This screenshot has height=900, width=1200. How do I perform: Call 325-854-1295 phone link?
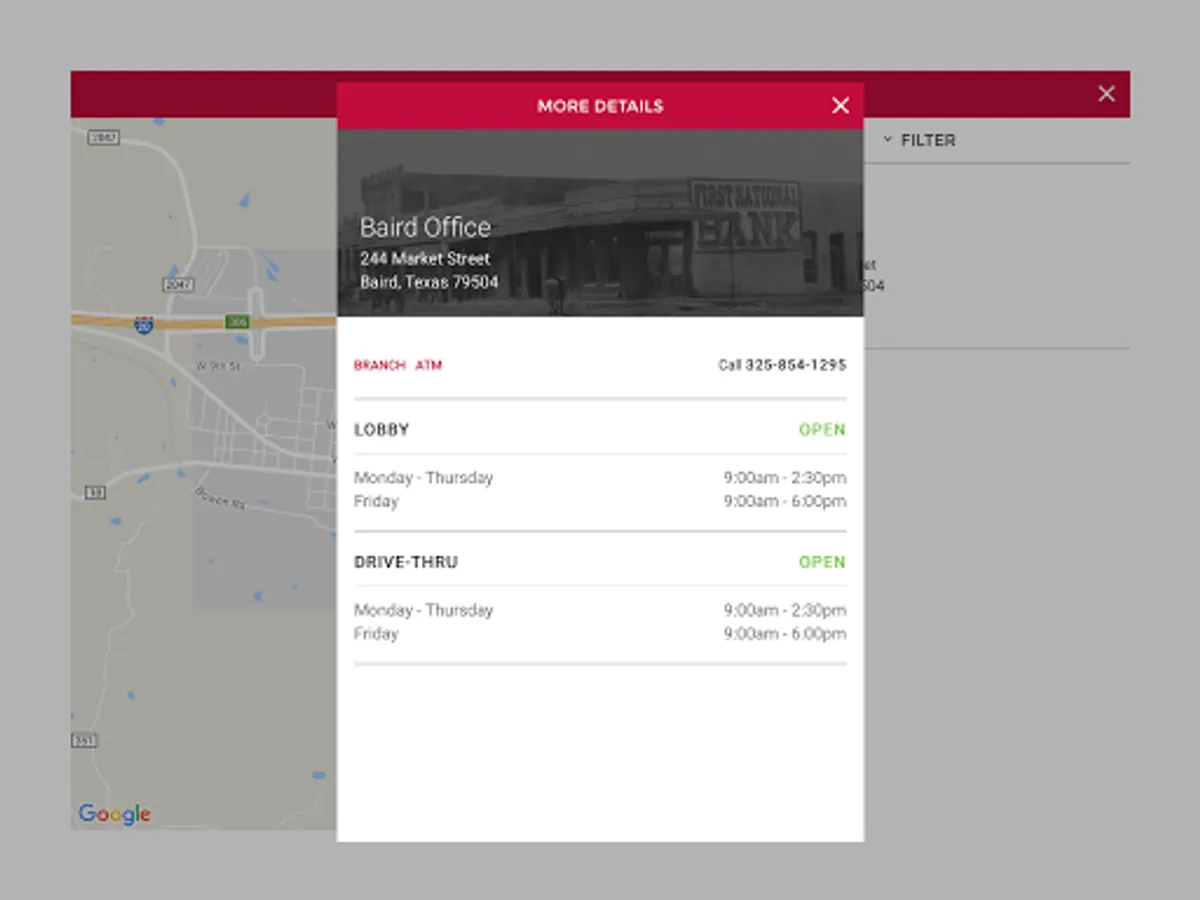[x=782, y=365]
